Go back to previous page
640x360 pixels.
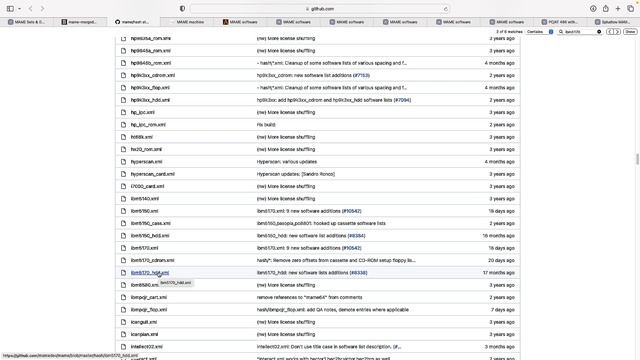click(x=31, y=9)
